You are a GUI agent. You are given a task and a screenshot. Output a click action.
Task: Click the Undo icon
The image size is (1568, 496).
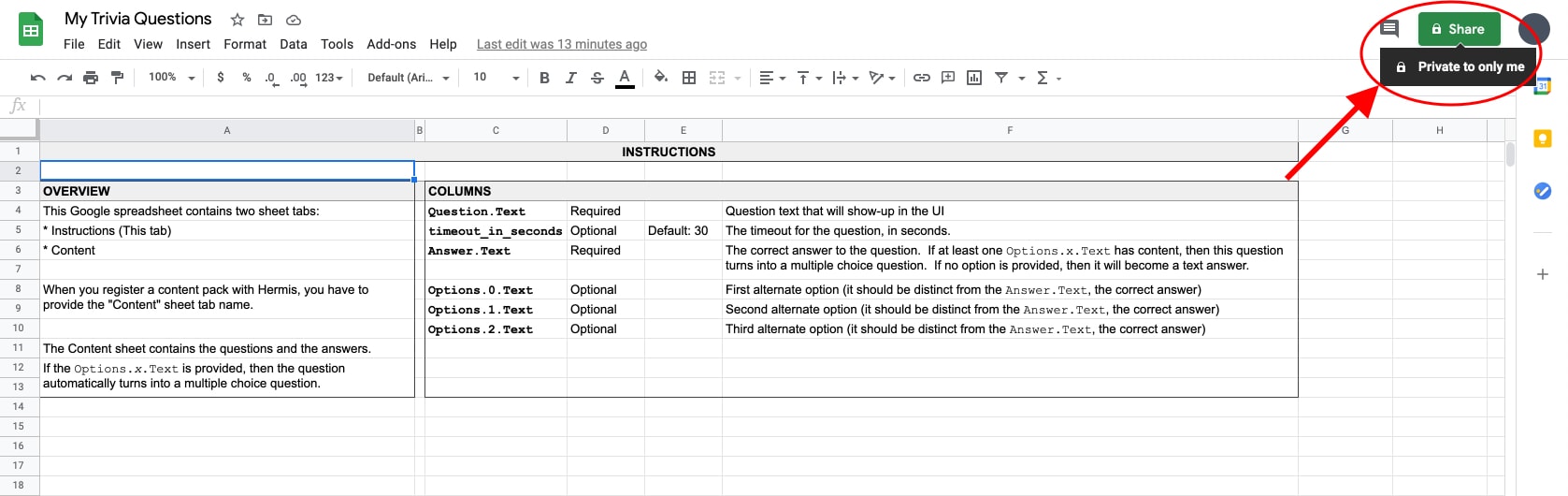pos(38,78)
